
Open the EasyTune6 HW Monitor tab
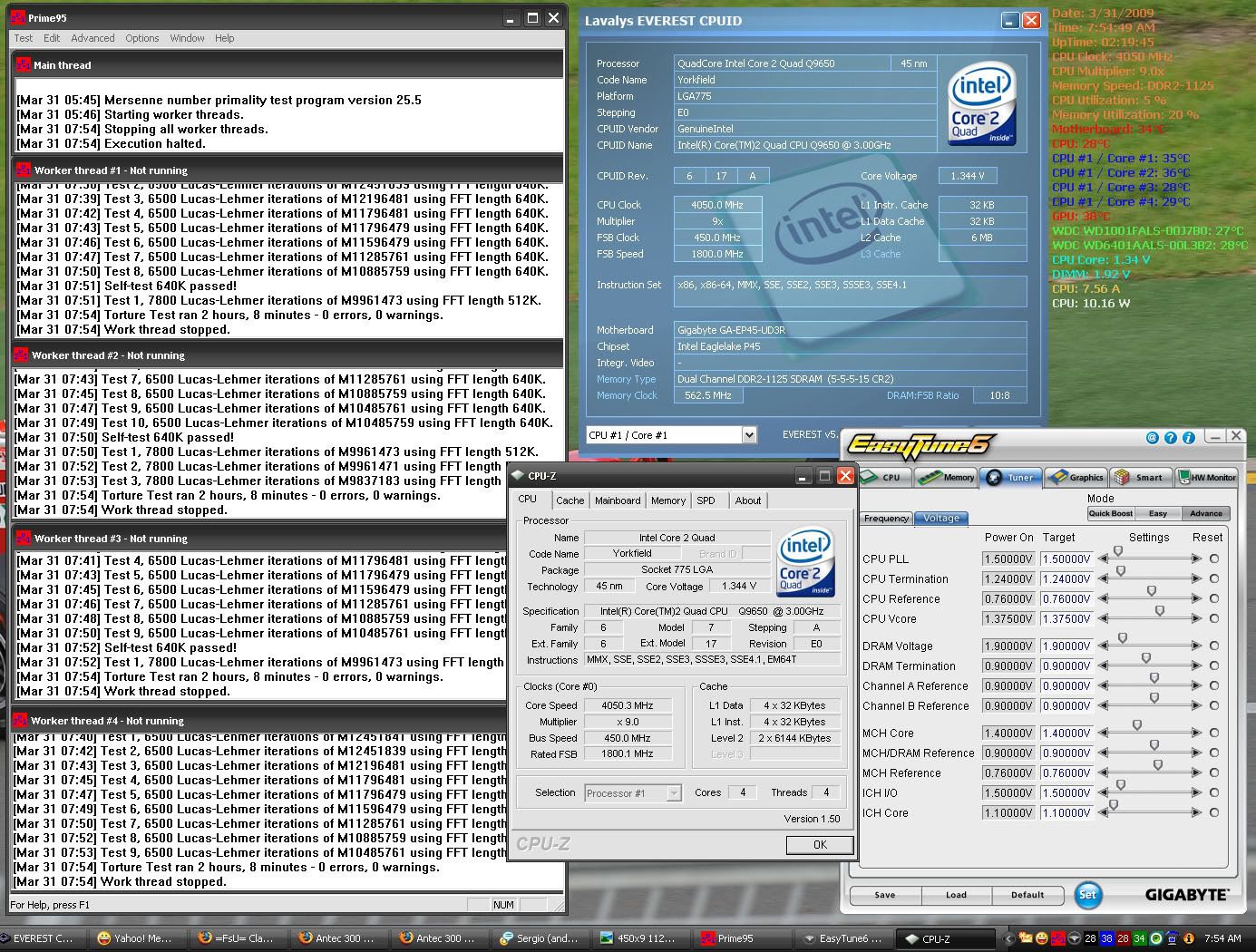click(1206, 477)
